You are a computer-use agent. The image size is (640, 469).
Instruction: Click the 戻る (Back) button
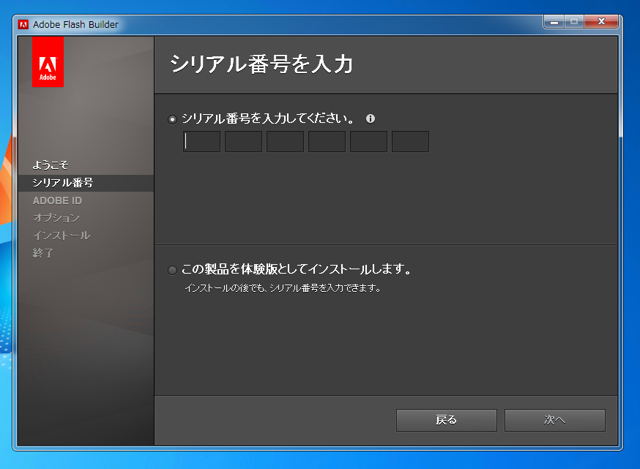[447, 420]
